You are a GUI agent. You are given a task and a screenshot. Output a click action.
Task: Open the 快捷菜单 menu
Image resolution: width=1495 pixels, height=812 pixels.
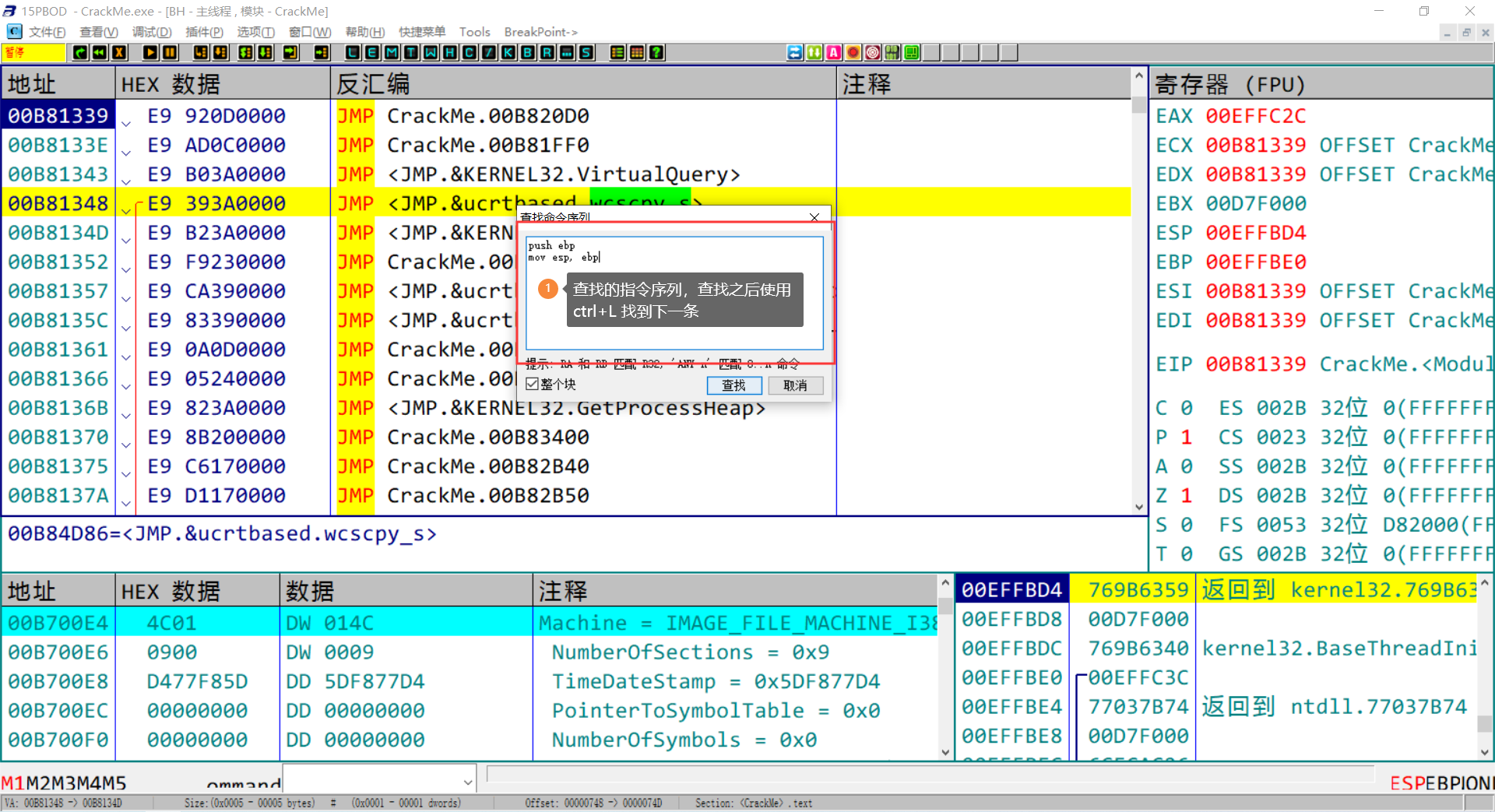tap(422, 32)
